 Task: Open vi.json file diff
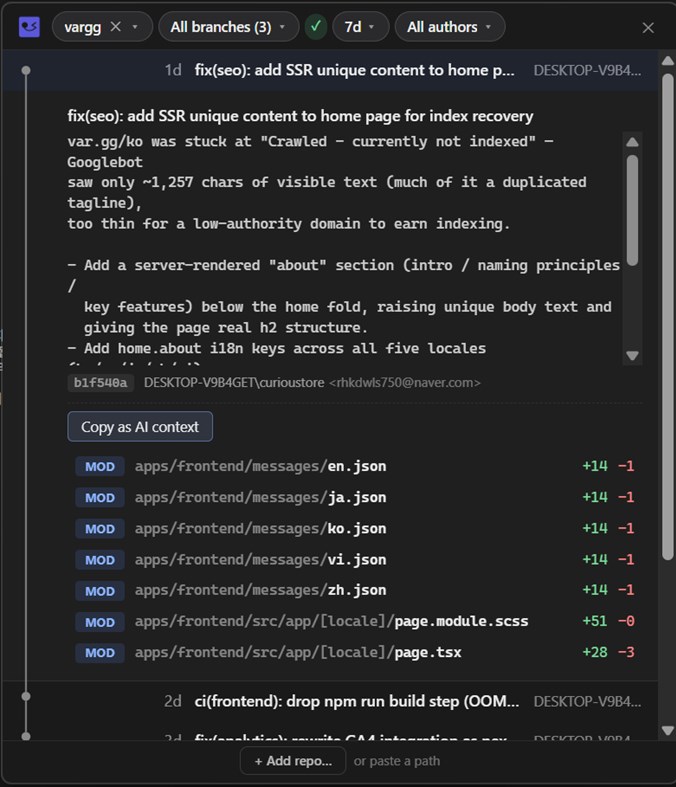[x=355, y=560]
